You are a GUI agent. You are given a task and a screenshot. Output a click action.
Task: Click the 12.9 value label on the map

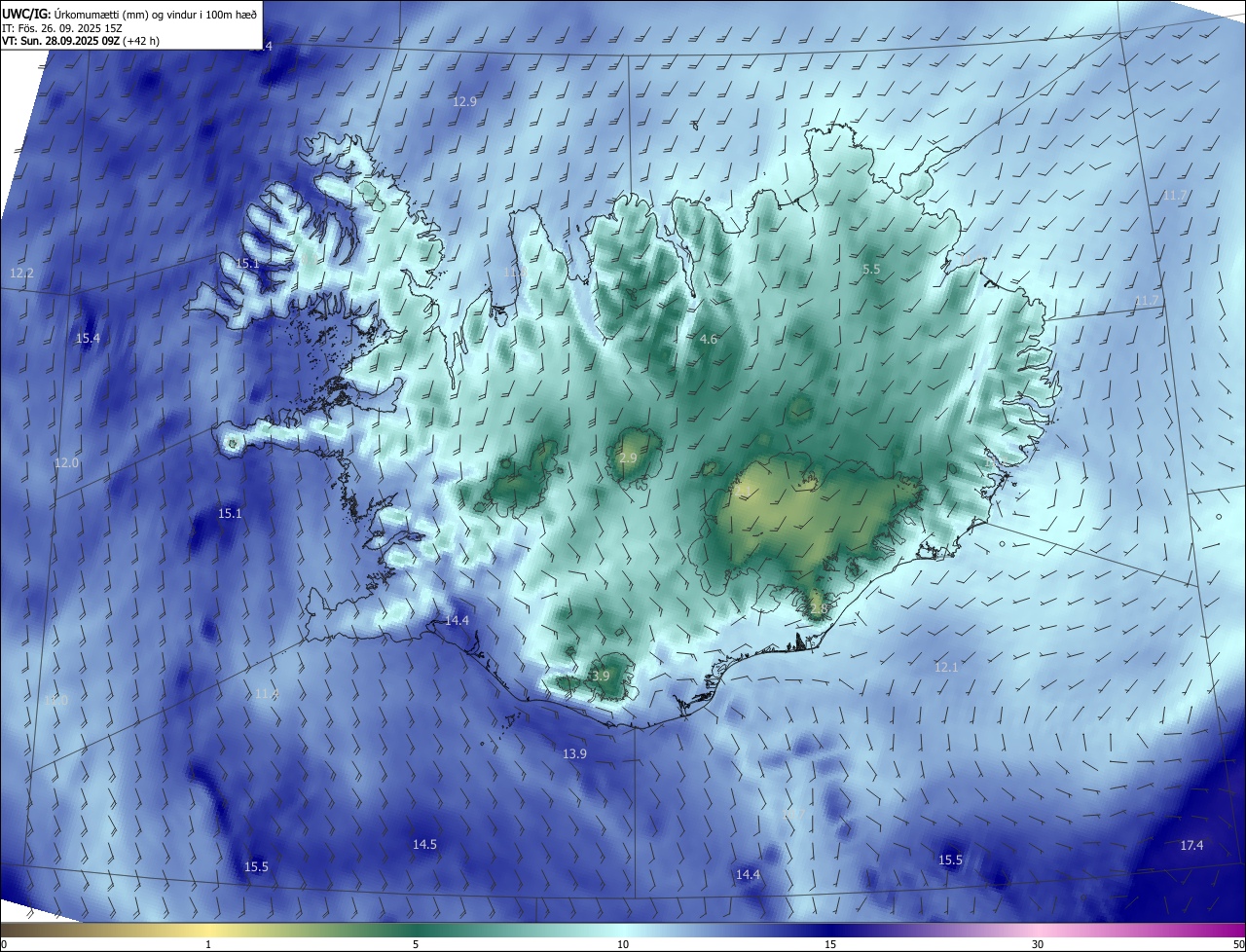click(x=465, y=102)
